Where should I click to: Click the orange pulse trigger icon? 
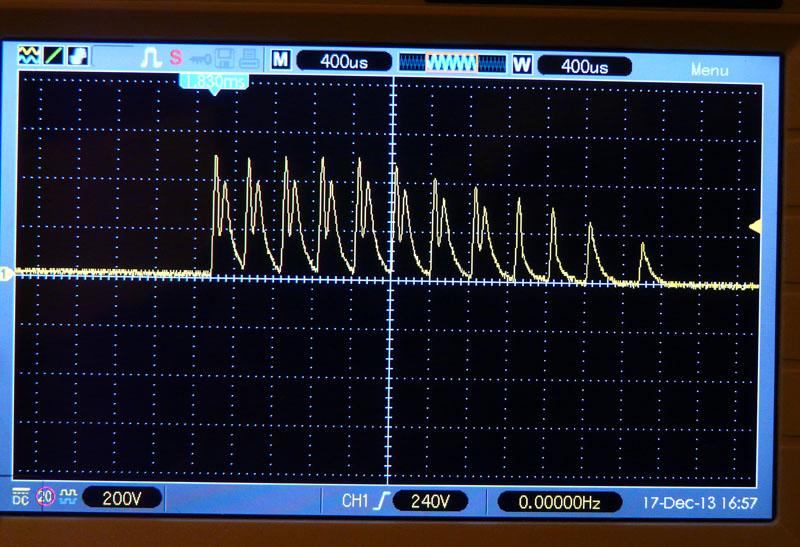click(150, 59)
